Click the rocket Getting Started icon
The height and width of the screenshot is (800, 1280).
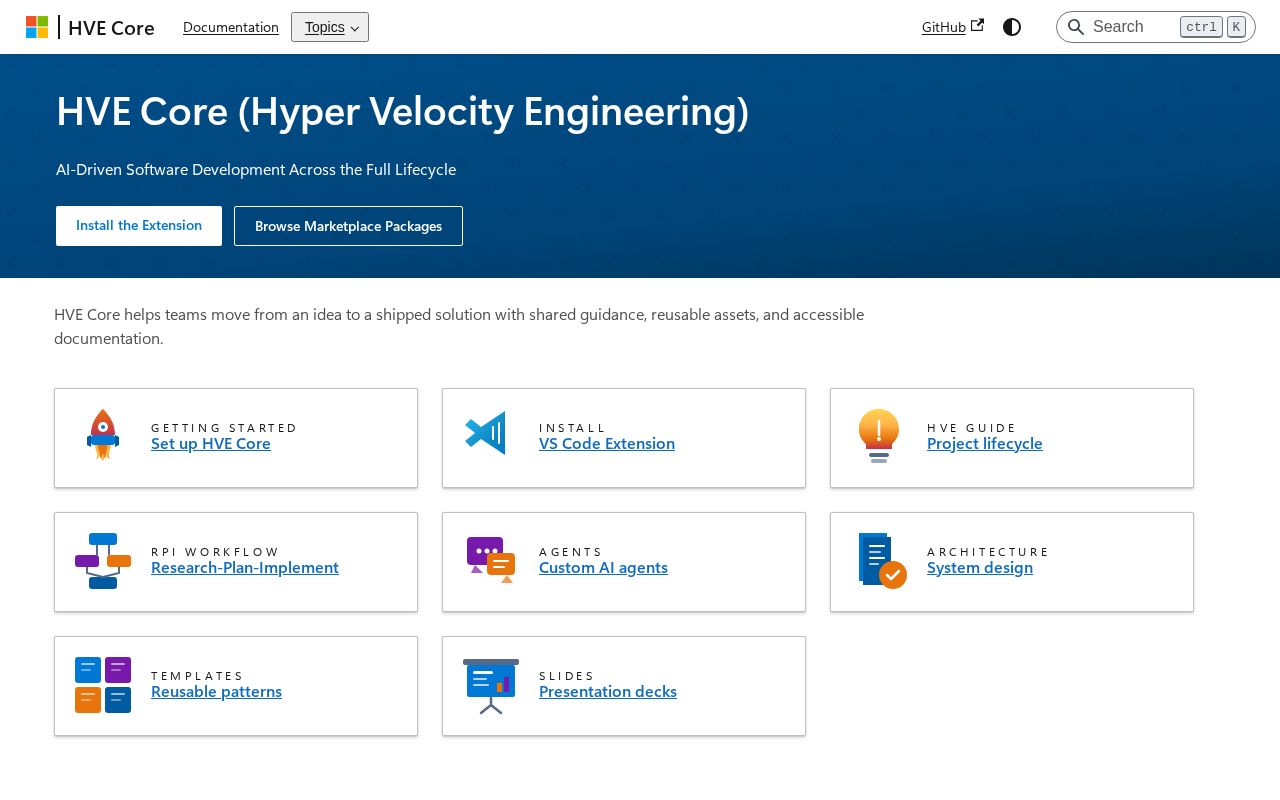click(x=103, y=435)
